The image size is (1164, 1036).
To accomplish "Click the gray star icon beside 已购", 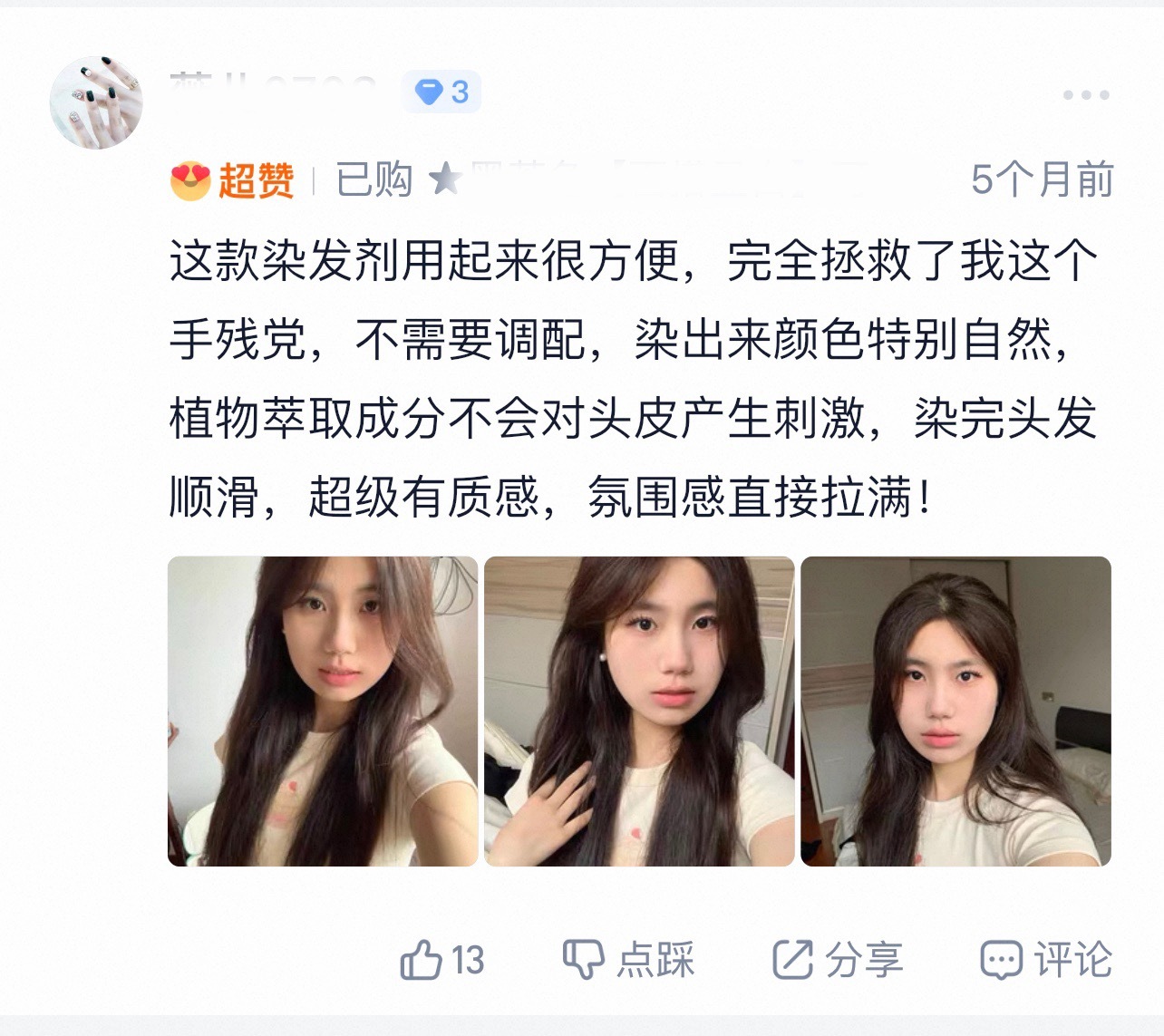I will click(x=445, y=179).
